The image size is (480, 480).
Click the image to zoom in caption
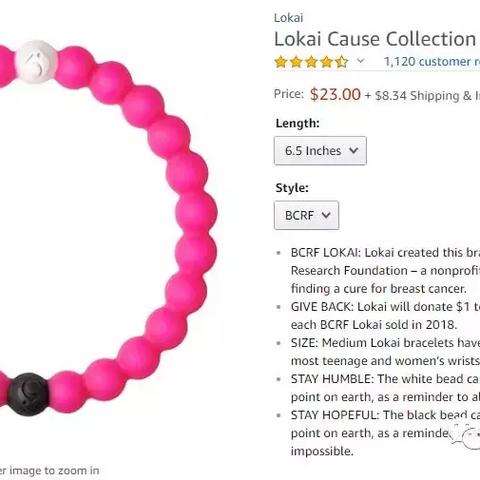coord(50,470)
